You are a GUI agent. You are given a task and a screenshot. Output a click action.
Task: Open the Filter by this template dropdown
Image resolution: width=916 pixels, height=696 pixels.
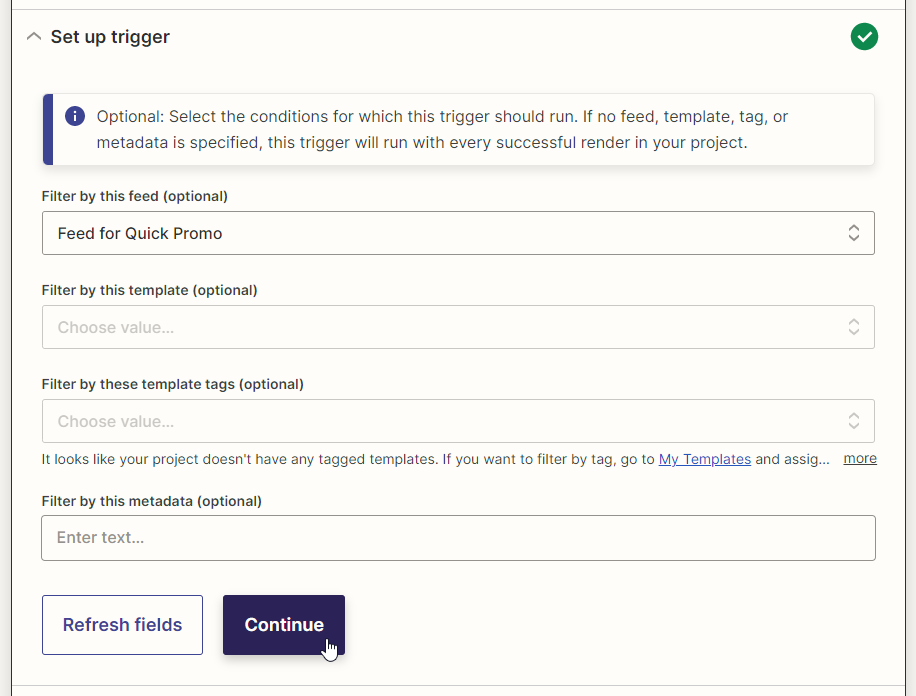[x=458, y=327]
